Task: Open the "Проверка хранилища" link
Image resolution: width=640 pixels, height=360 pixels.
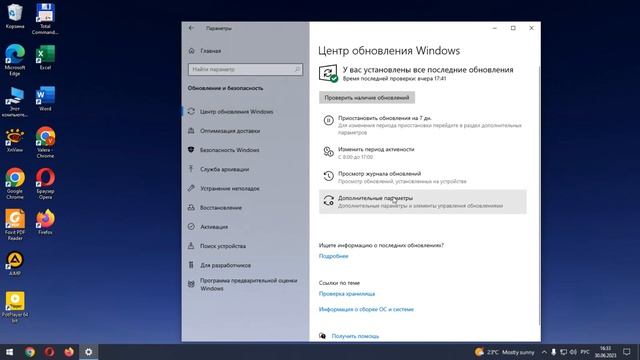Action: click(347, 294)
